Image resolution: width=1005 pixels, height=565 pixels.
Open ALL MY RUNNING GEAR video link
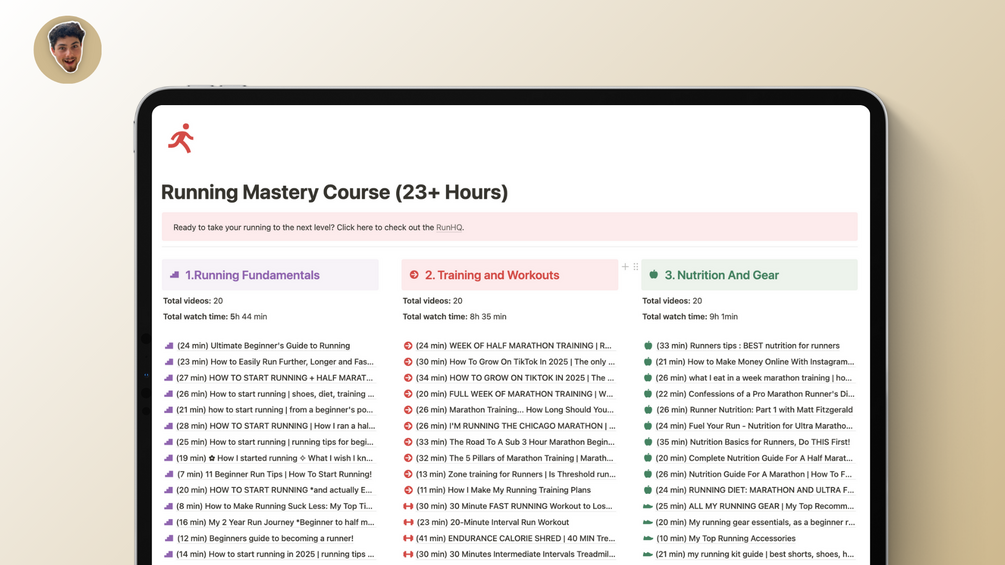(x=755, y=506)
